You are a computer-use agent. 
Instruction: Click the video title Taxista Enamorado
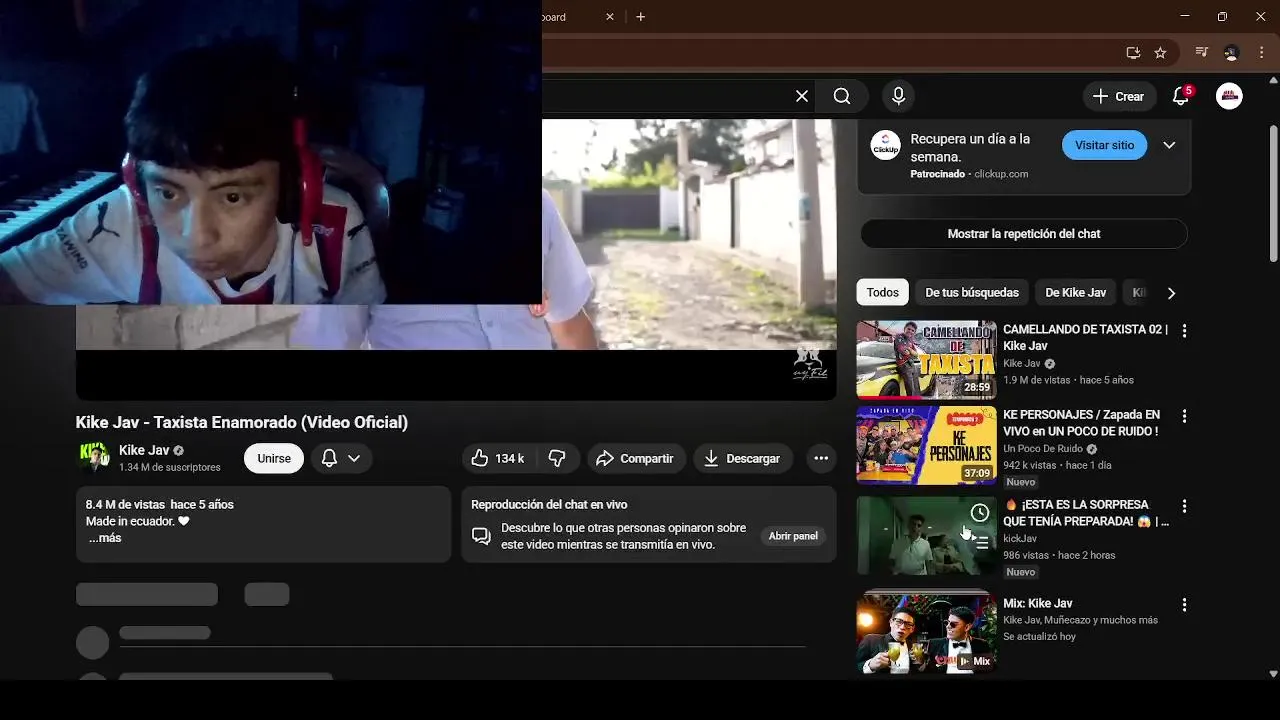pos(241,422)
